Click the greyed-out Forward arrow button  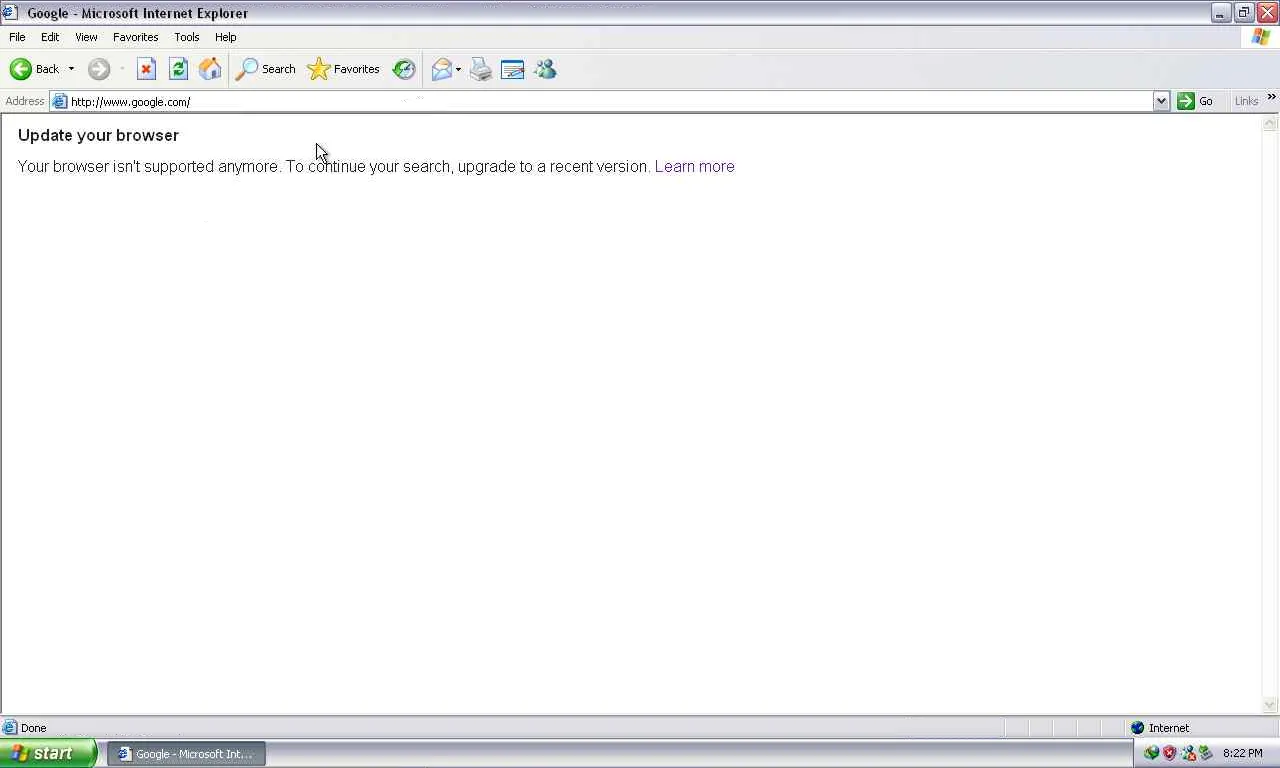point(98,69)
